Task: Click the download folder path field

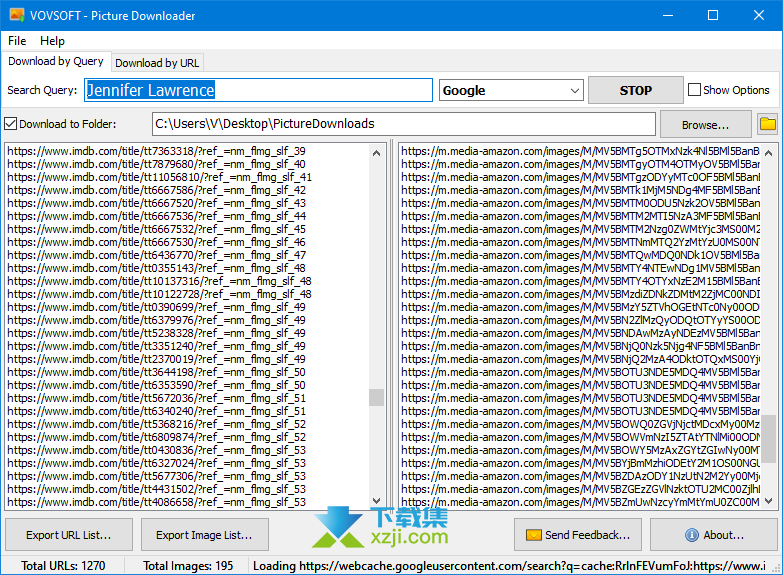Action: [403, 124]
